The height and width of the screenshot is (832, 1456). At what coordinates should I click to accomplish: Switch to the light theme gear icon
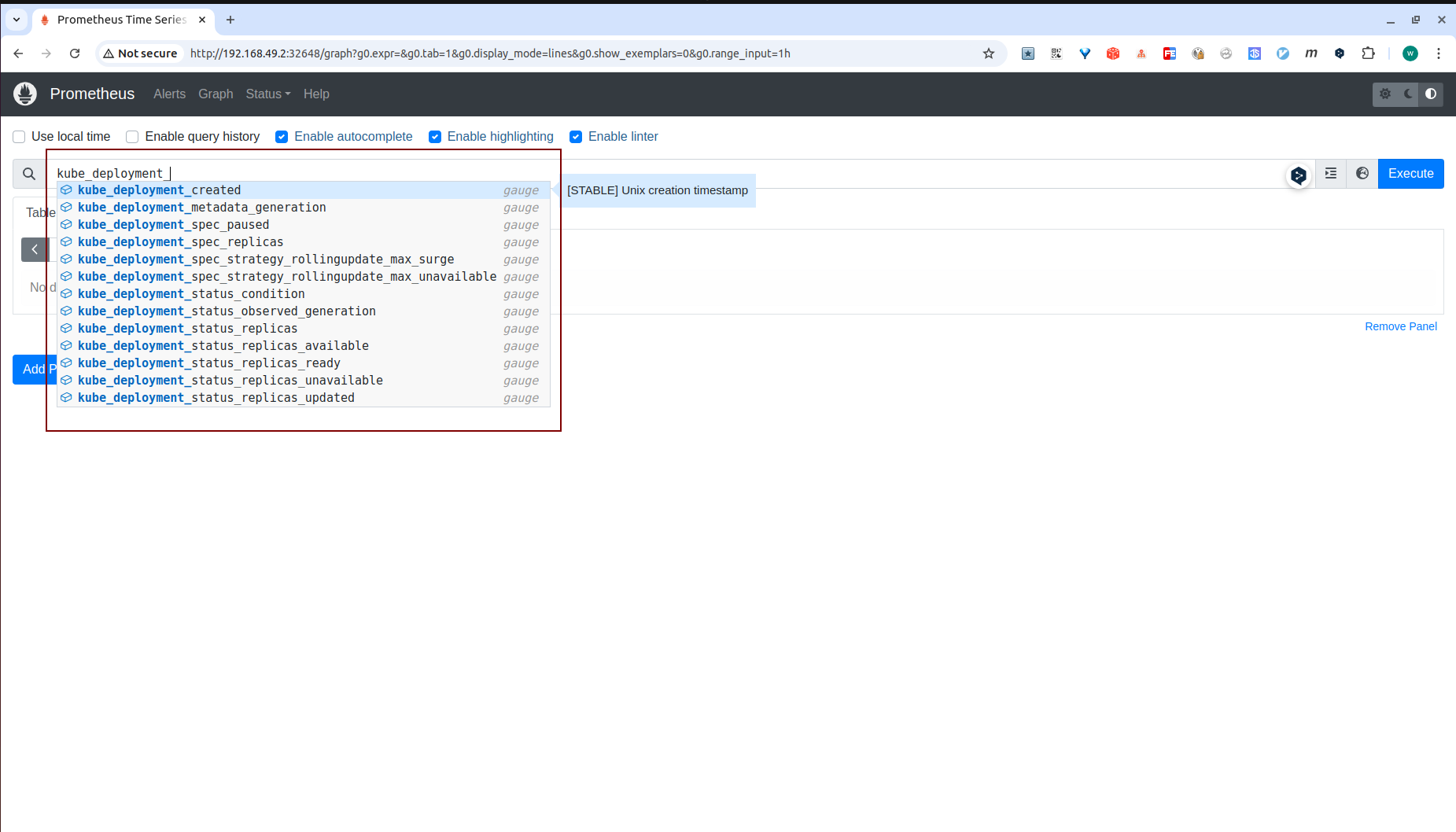pyautogui.click(x=1385, y=94)
